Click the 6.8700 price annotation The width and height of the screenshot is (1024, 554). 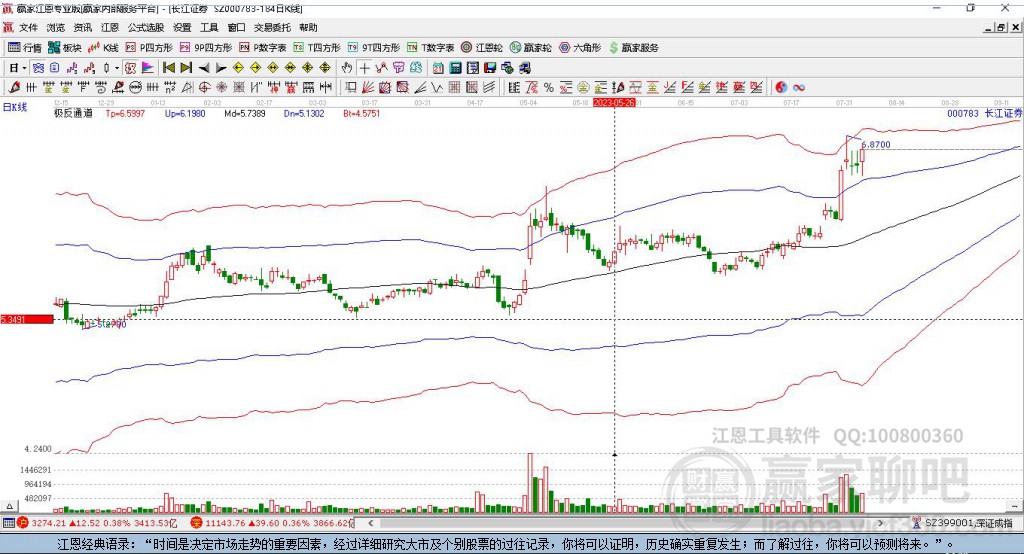876,144
